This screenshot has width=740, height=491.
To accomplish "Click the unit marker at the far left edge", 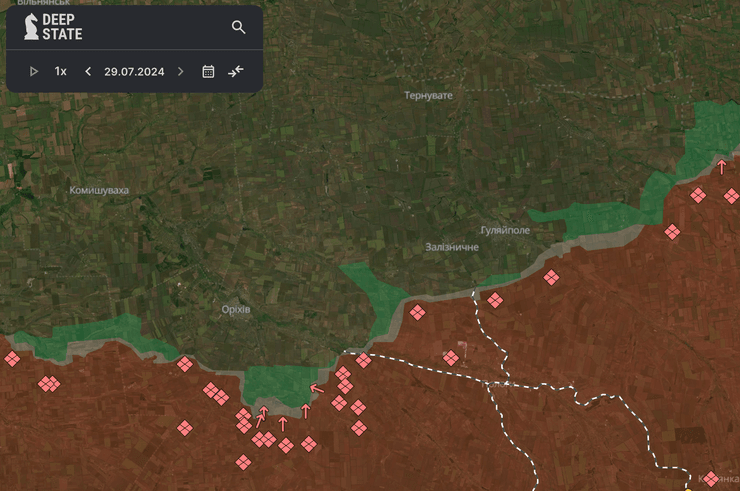I will tap(12, 359).
